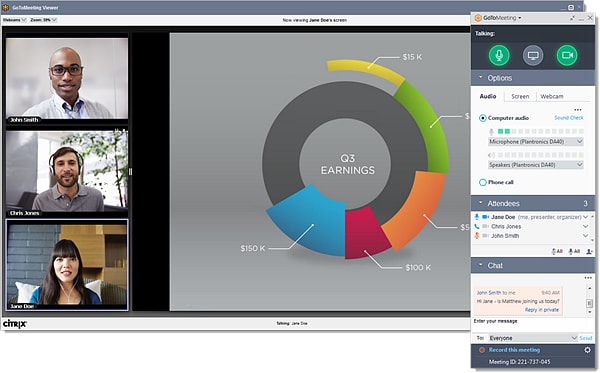Click the screen sharing monitor button
This screenshot has height=373, width=600.
533,55
